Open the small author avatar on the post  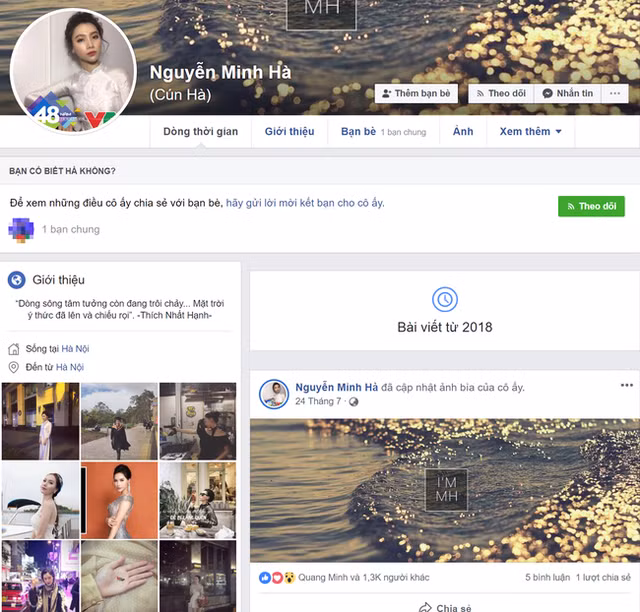pos(274,394)
